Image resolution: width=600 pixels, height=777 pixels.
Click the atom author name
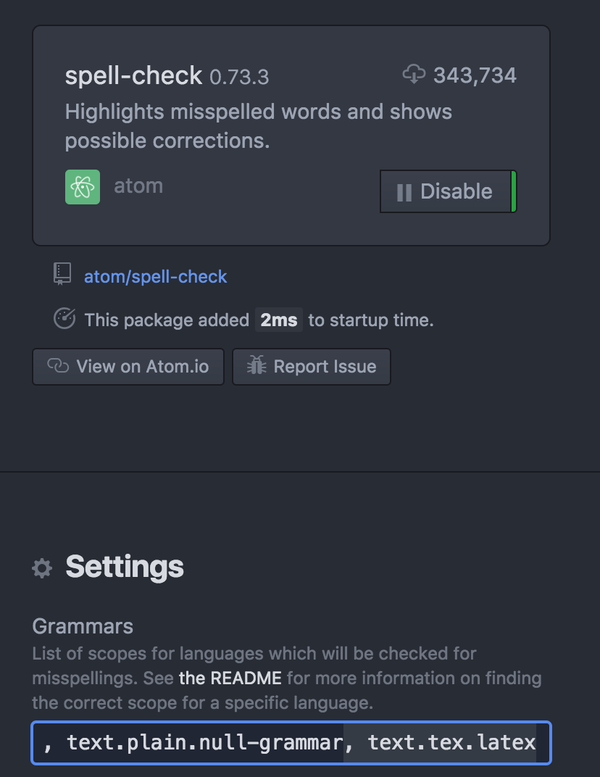138,186
